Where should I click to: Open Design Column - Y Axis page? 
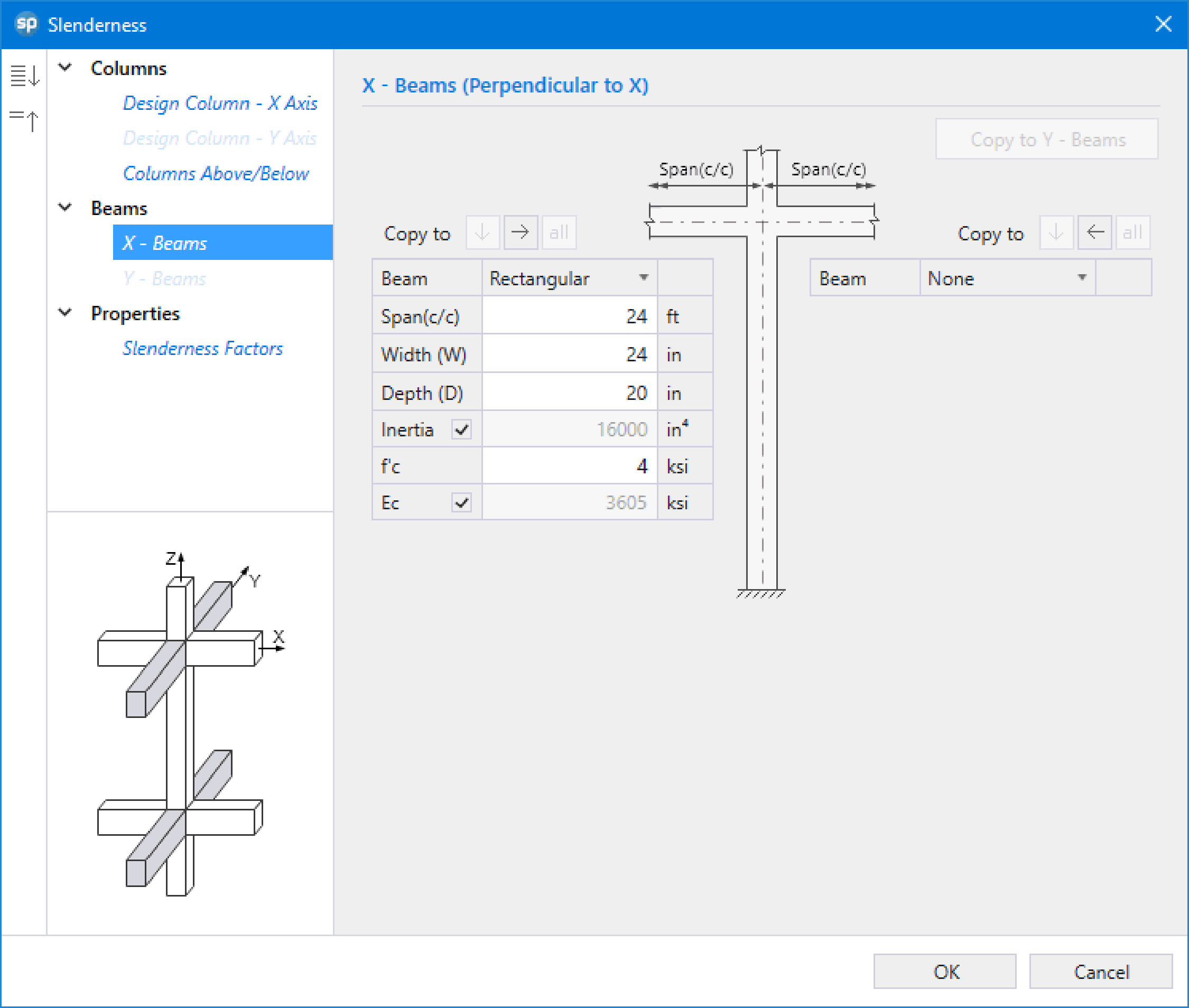(219, 138)
